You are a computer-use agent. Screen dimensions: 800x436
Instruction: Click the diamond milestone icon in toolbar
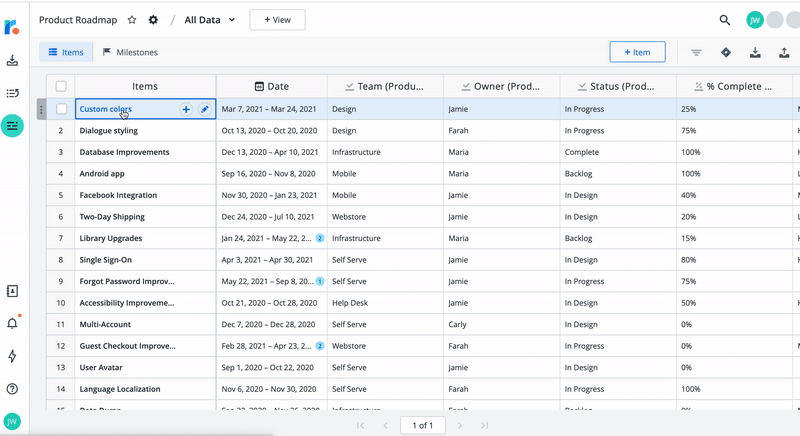[726, 52]
